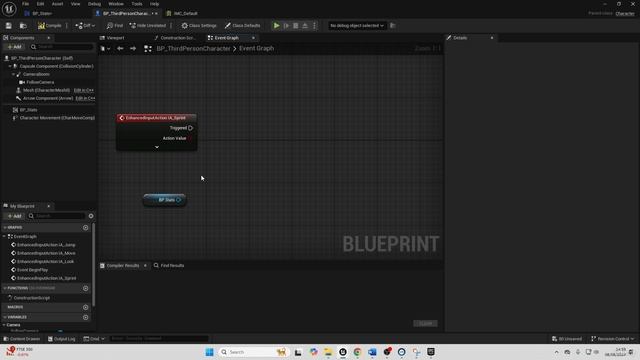Navigate forward in graph history
The image size is (640, 360).
[x=133, y=48]
